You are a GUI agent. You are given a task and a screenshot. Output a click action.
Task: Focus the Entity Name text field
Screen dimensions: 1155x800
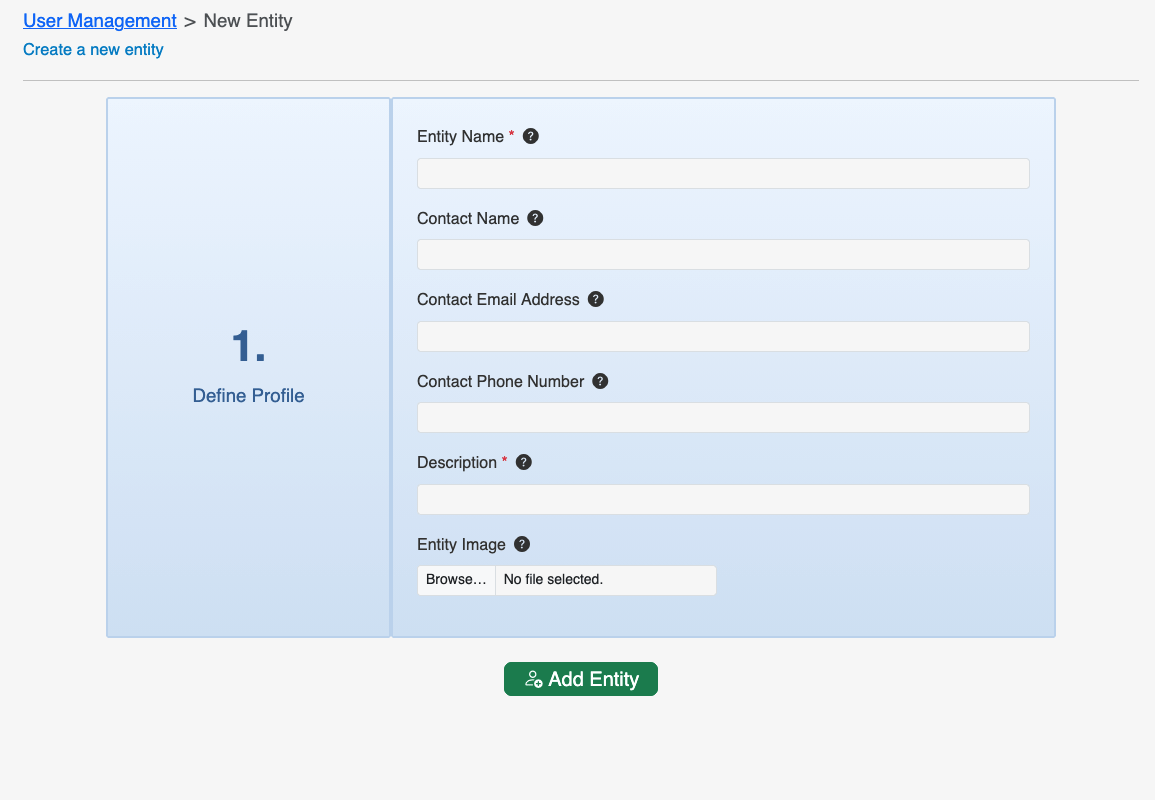point(723,173)
